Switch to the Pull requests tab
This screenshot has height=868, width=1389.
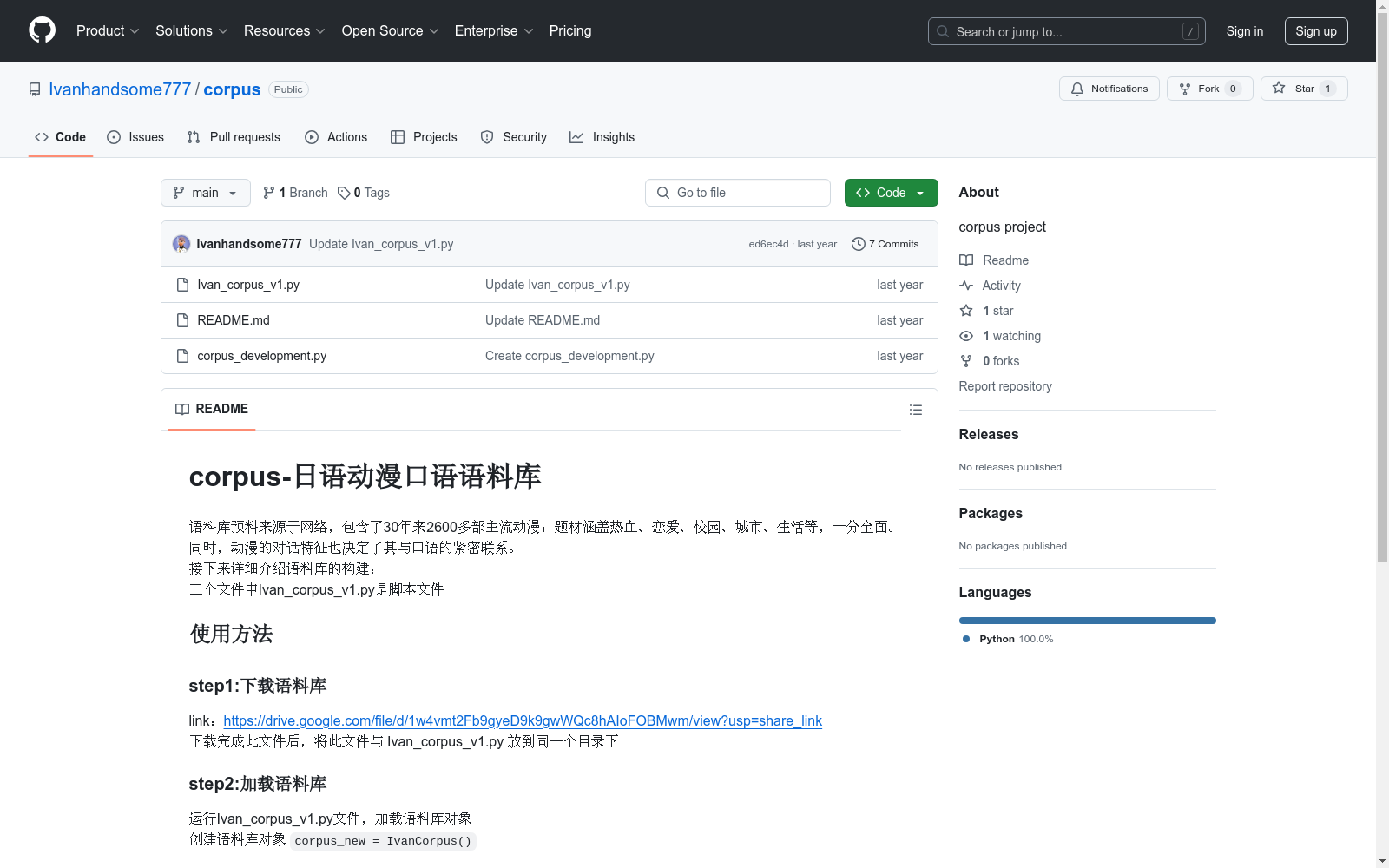click(x=234, y=137)
